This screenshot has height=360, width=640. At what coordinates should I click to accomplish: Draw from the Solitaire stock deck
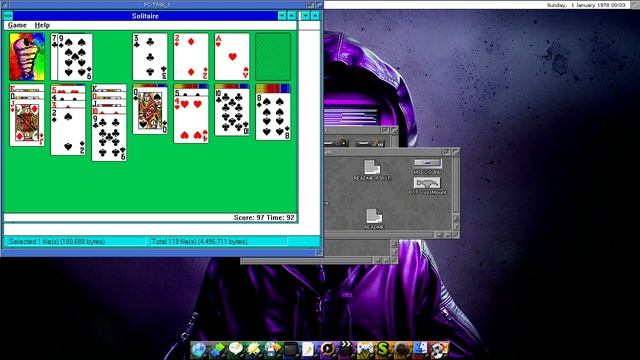27,57
